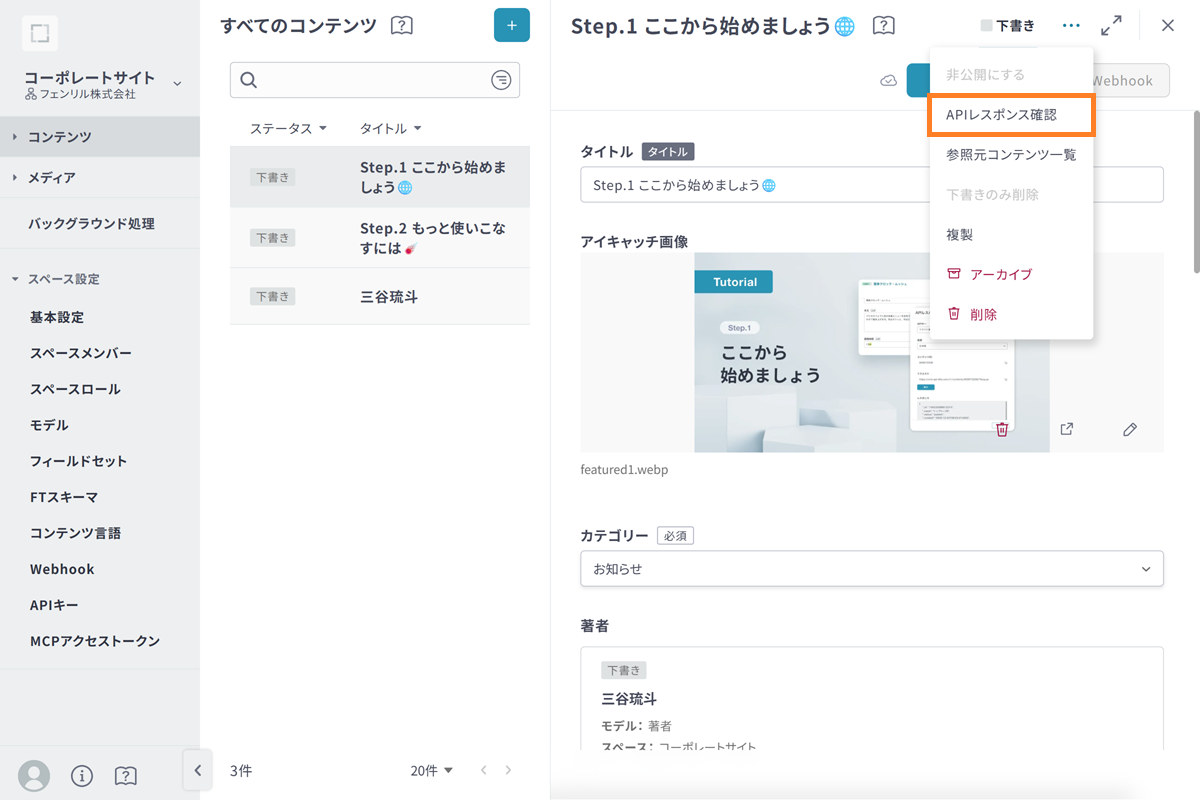Click the three-dot more actions icon
Viewport: 1200px width, 800px height.
pos(1071,25)
